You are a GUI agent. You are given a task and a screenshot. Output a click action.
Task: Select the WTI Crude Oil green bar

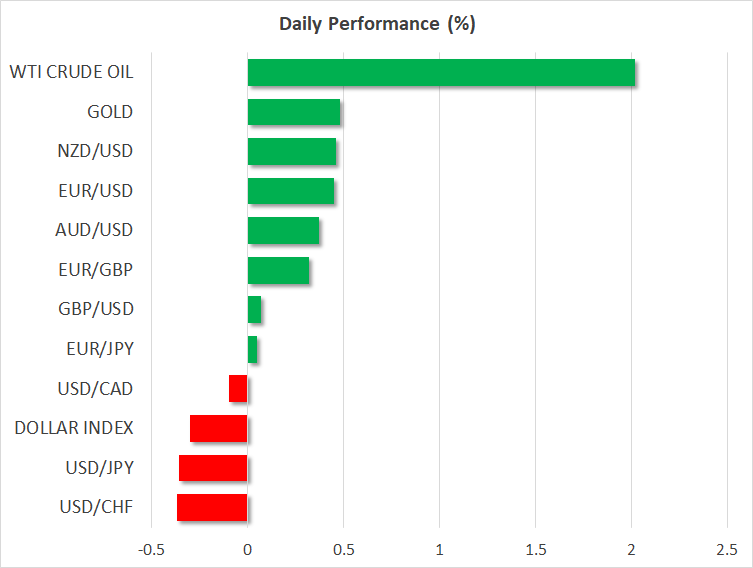coord(440,73)
